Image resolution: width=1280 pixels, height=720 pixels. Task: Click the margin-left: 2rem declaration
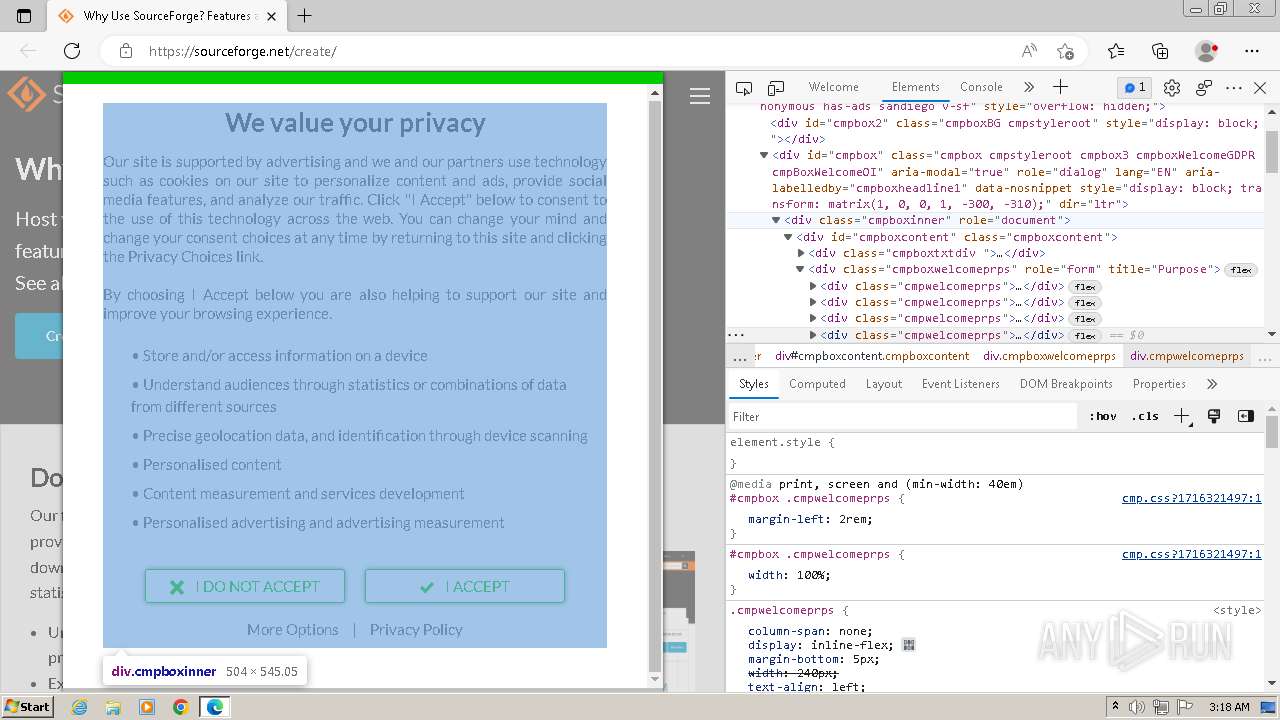coord(810,519)
